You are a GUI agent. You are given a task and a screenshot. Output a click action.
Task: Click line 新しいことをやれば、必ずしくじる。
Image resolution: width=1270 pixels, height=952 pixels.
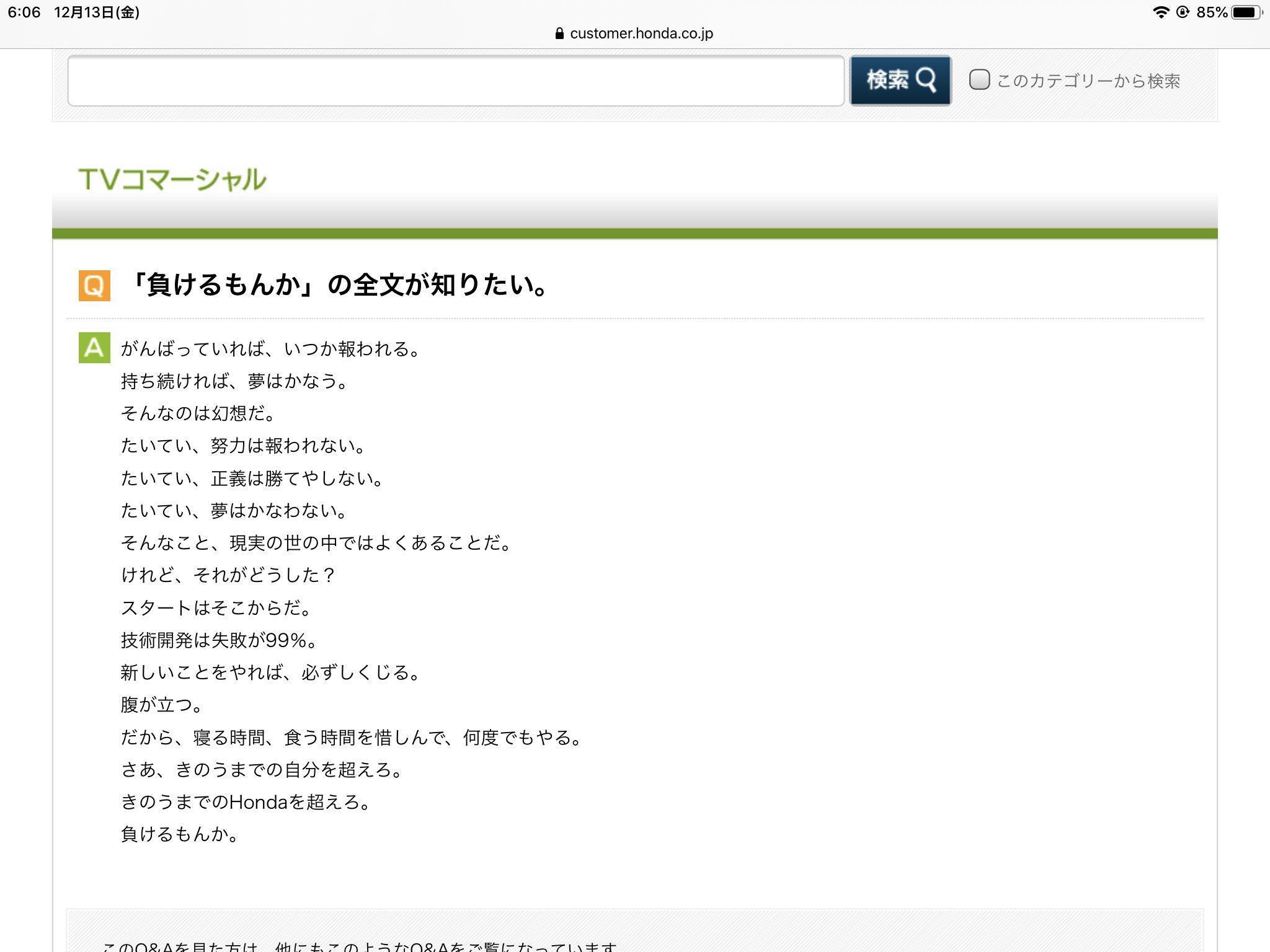click(271, 672)
